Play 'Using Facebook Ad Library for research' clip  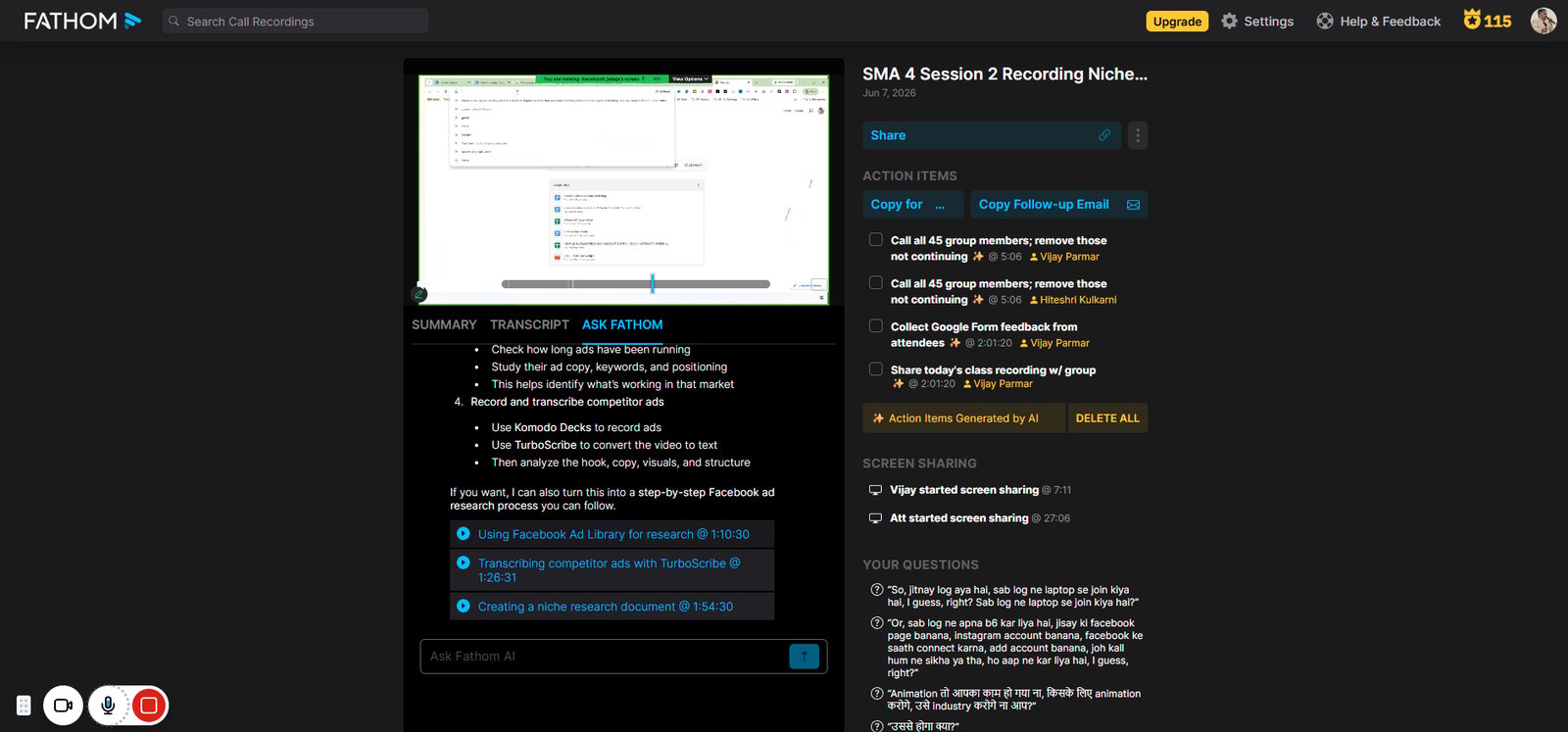[x=464, y=534]
